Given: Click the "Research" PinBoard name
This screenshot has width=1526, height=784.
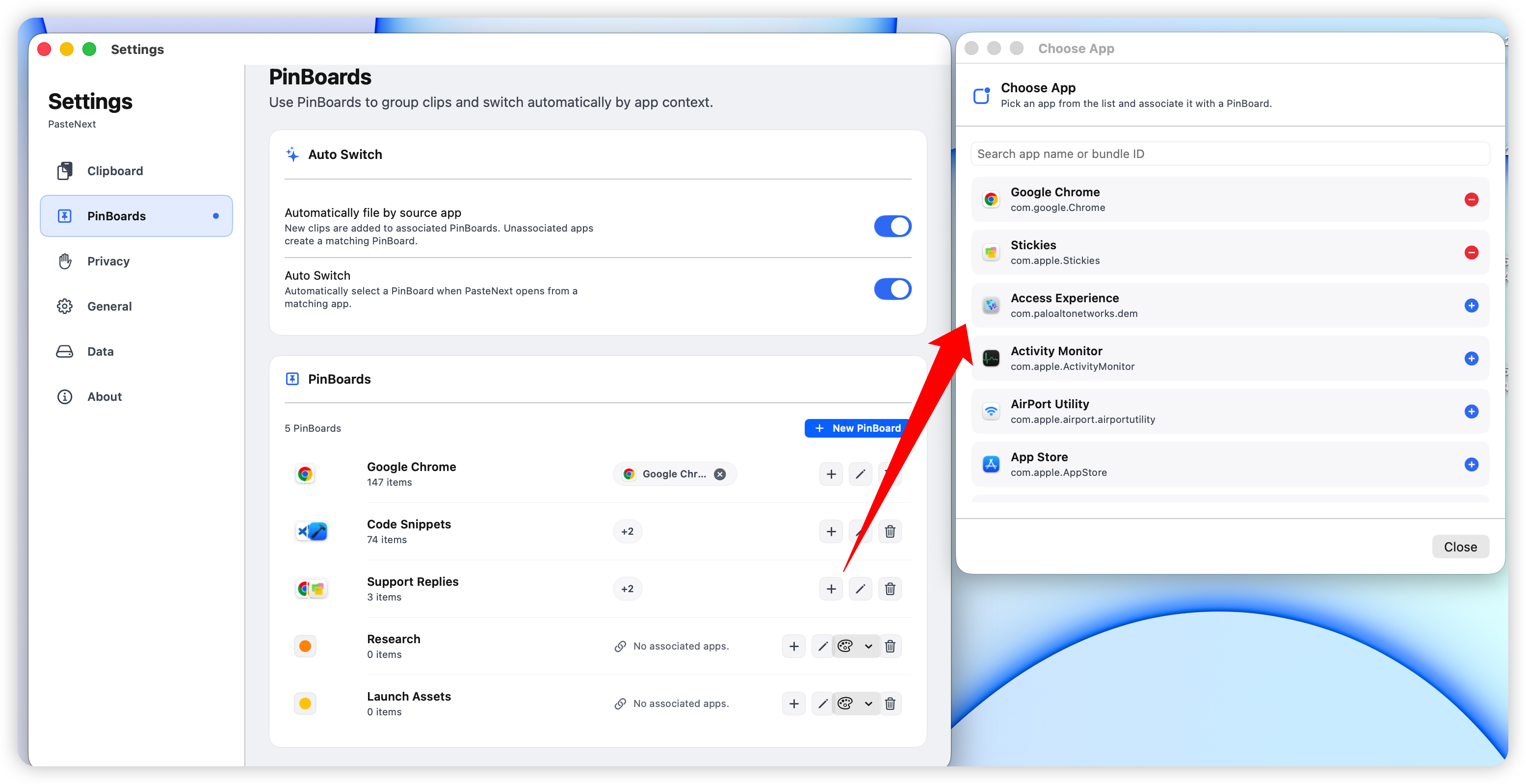Looking at the screenshot, I should (394, 639).
